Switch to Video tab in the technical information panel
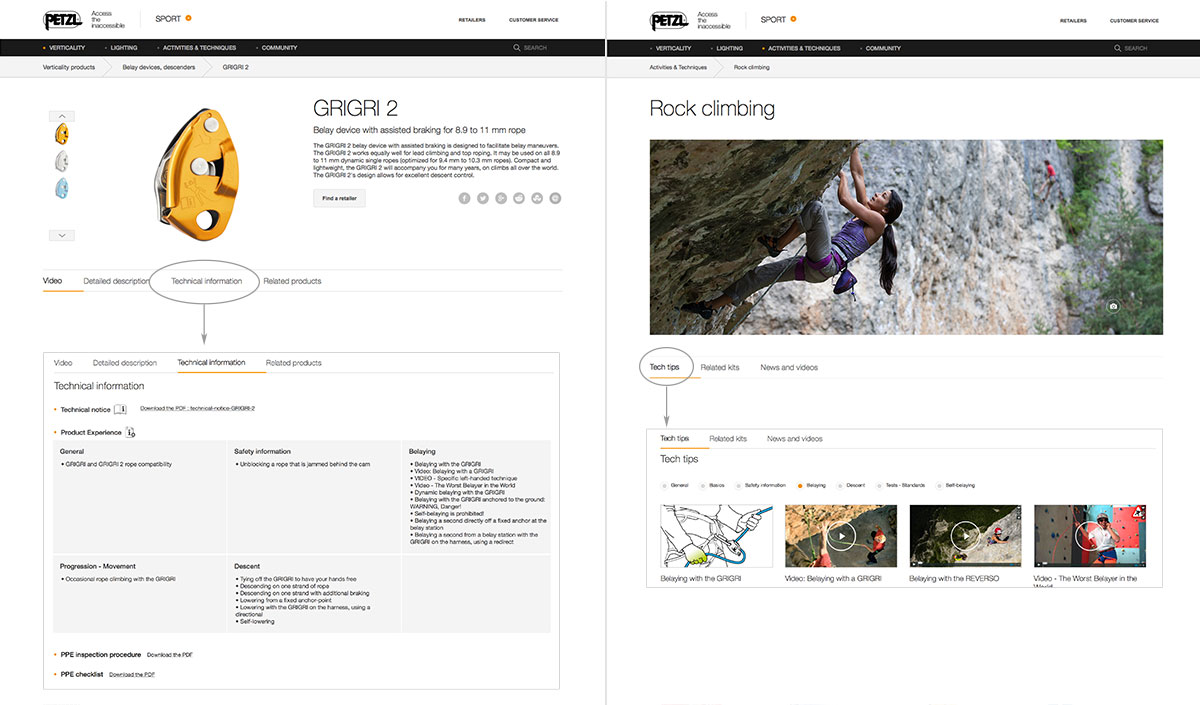Image resolution: width=1200 pixels, height=705 pixels. coord(63,363)
